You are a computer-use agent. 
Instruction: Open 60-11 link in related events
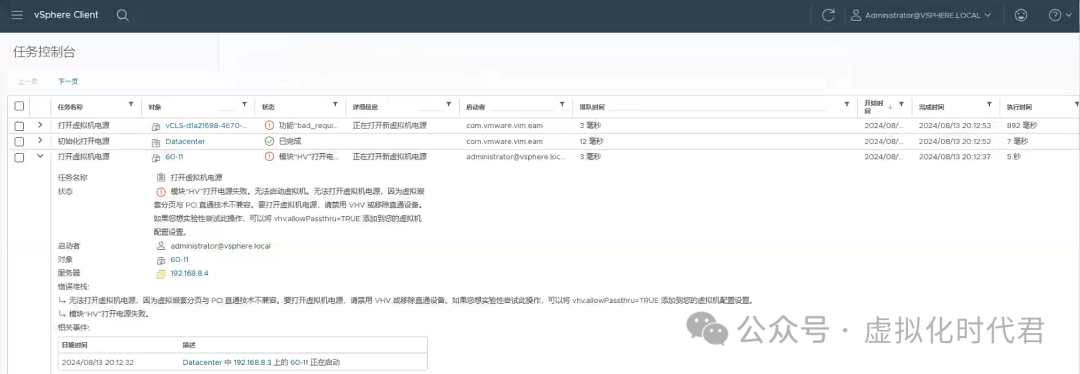pyautogui.click(x=299, y=362)
